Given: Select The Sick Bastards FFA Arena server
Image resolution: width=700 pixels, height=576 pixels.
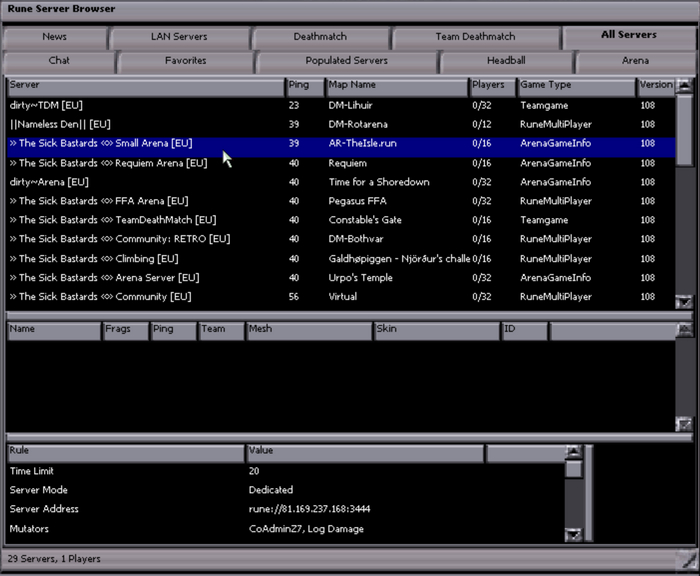Looking at the screenshot, I should point(341,201).
